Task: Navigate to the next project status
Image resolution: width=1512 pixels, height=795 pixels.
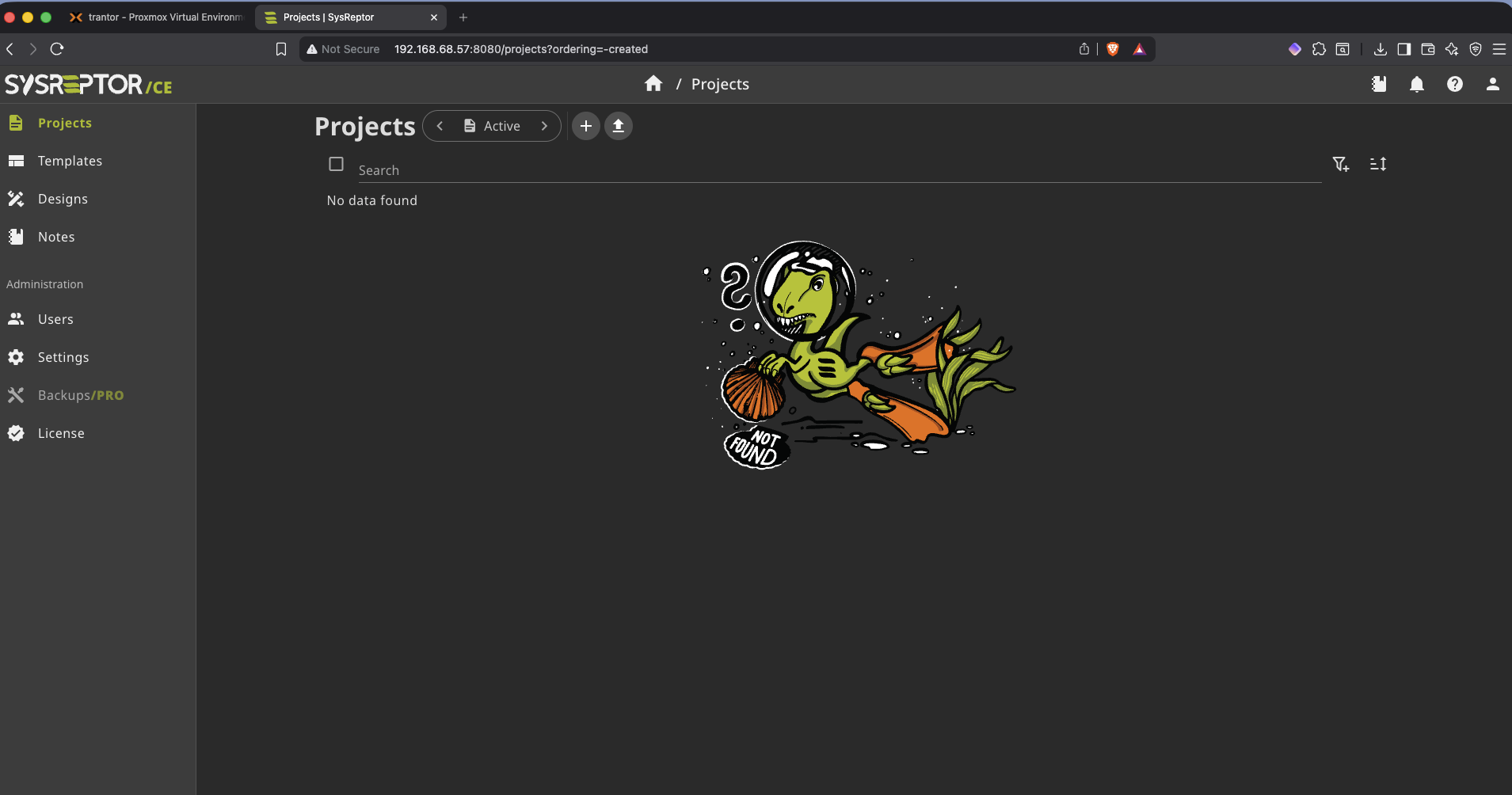Action: [x=543, y=126]
